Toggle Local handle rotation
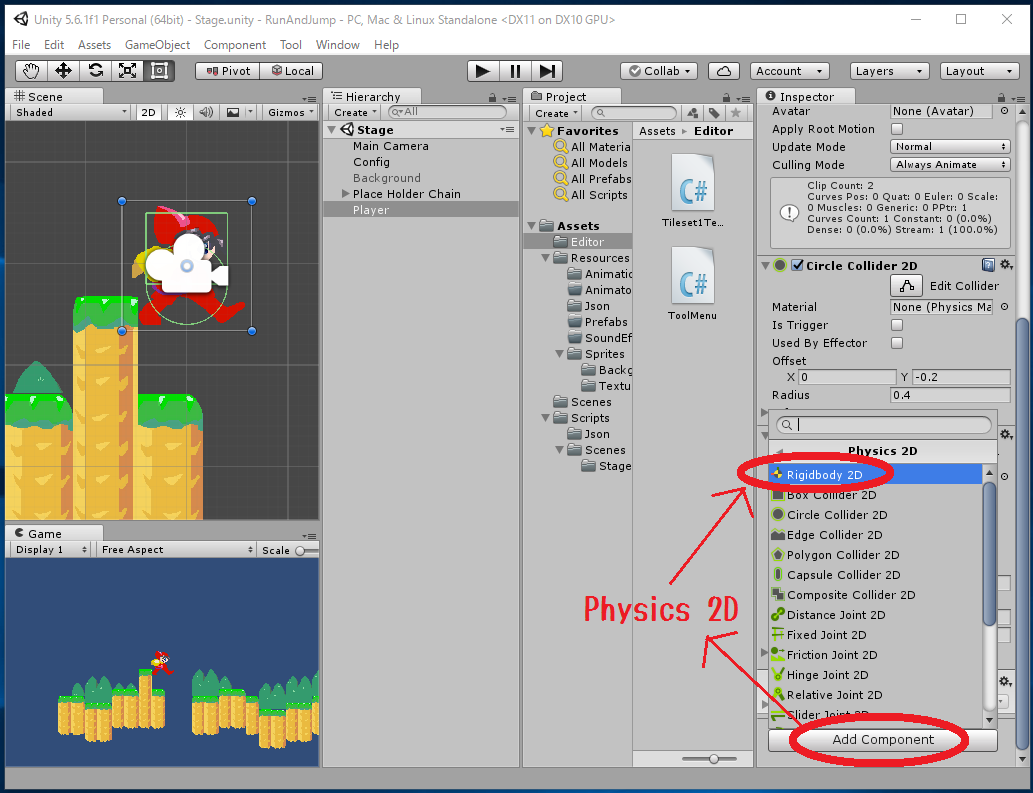This screenshot has width=1033, height=793. 293,70
